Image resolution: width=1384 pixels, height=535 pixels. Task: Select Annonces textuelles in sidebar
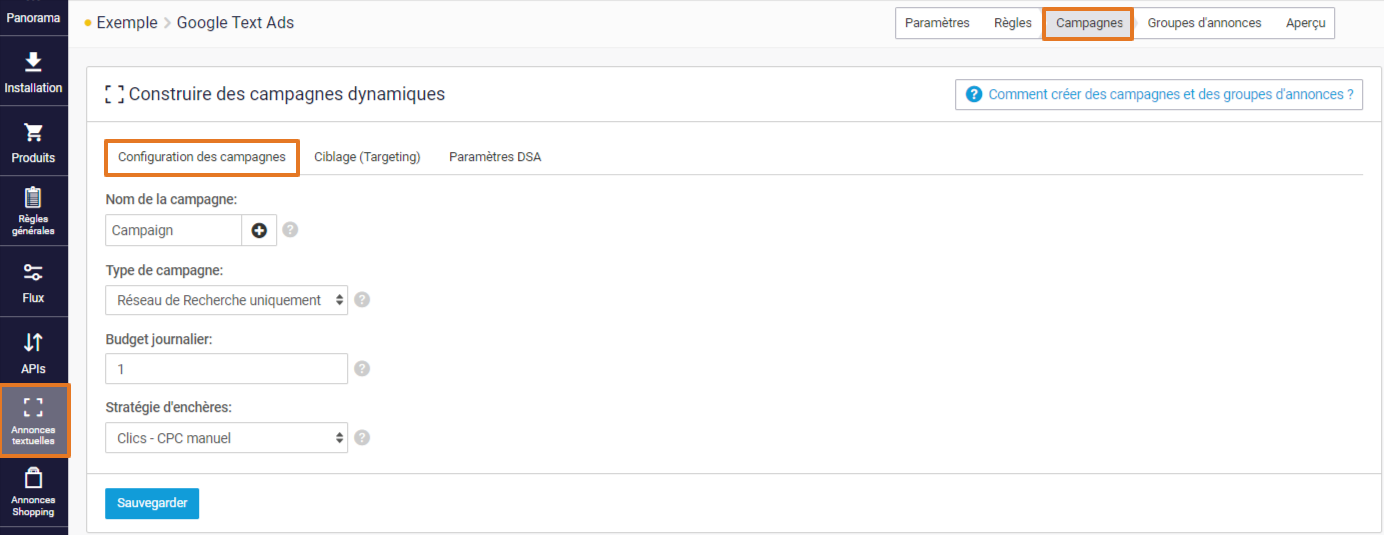tap(34, 421)
